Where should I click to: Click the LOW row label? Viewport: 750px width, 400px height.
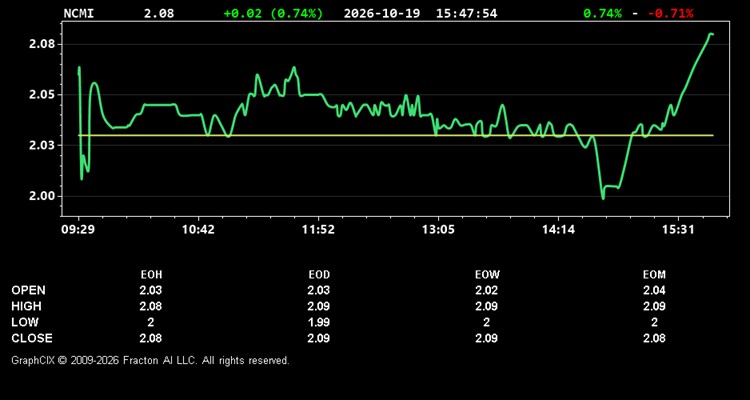pos(25,322)
